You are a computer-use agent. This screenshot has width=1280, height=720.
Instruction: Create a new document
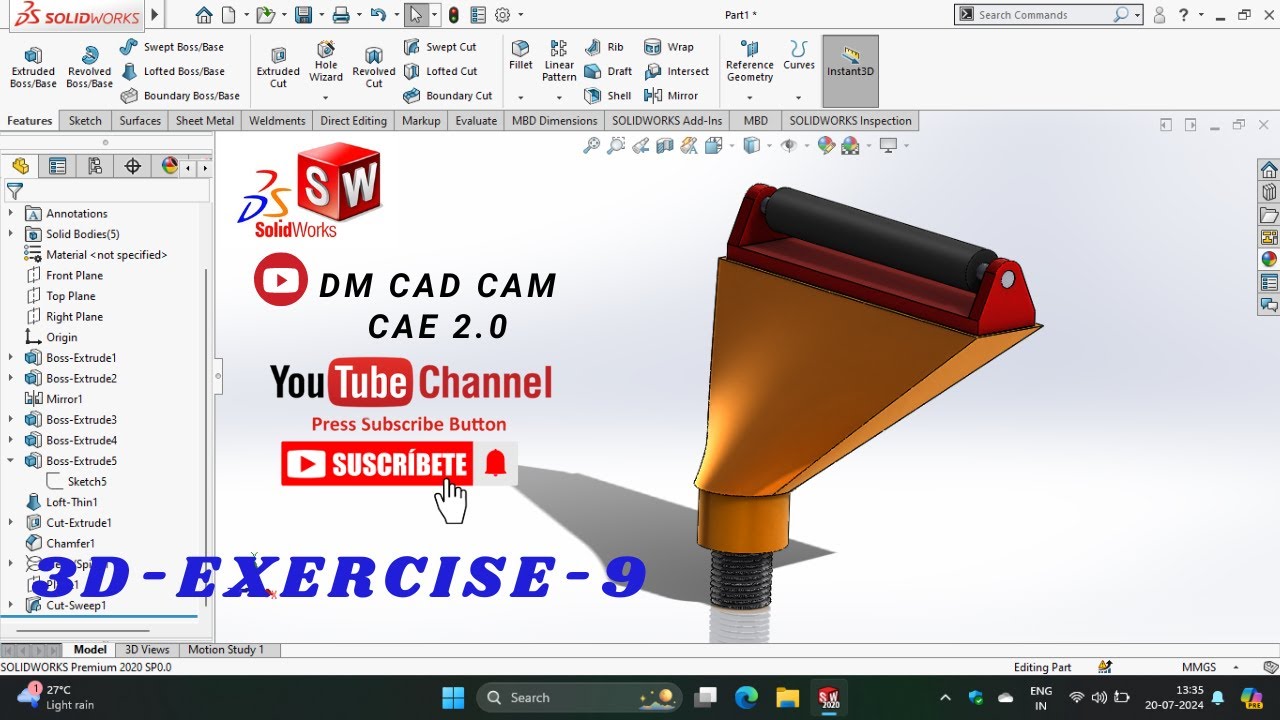point(229,15)
